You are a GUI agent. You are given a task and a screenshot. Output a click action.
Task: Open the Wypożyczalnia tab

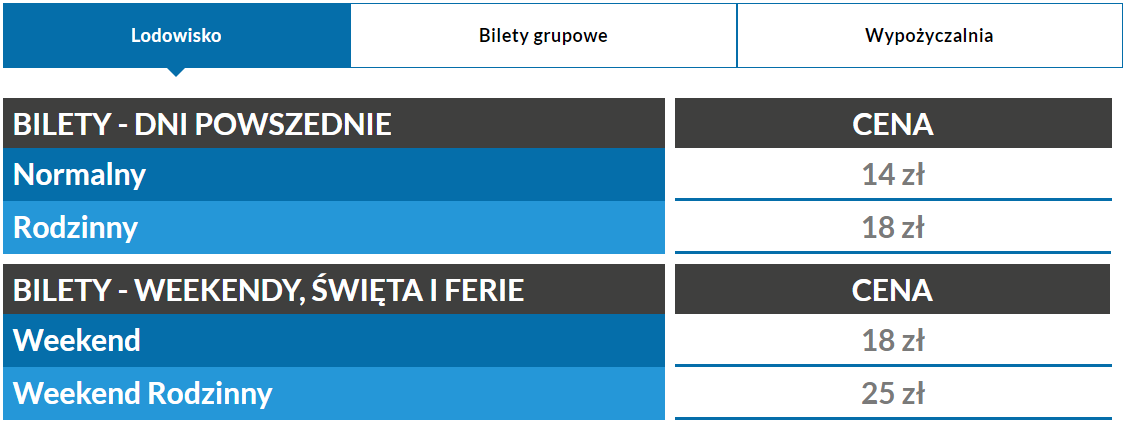tap(929, 36)
